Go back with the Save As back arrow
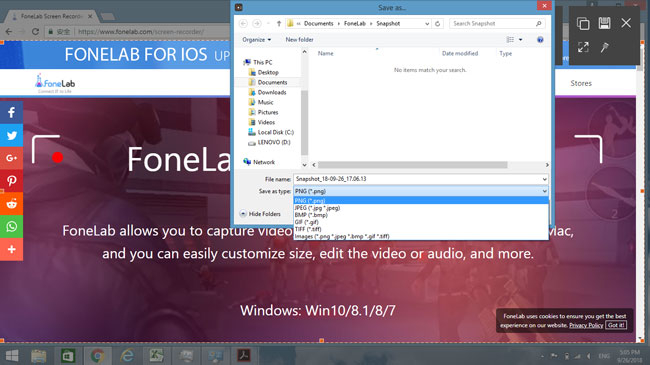Viewport: 650px width, 365px height. tap(244, 24)
